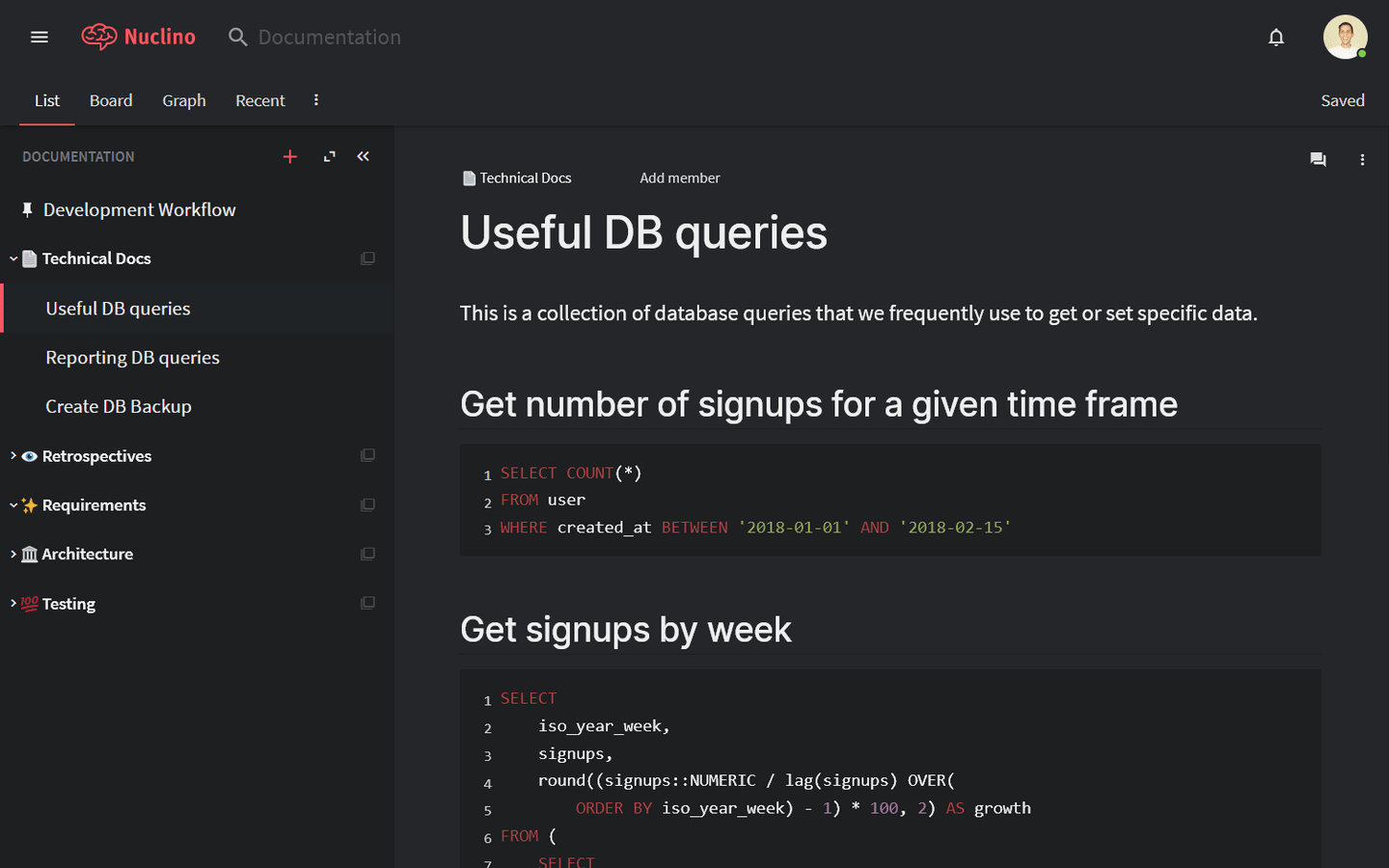
Task: Click the pin icon by Development Workflow
Action: (27, 209)
